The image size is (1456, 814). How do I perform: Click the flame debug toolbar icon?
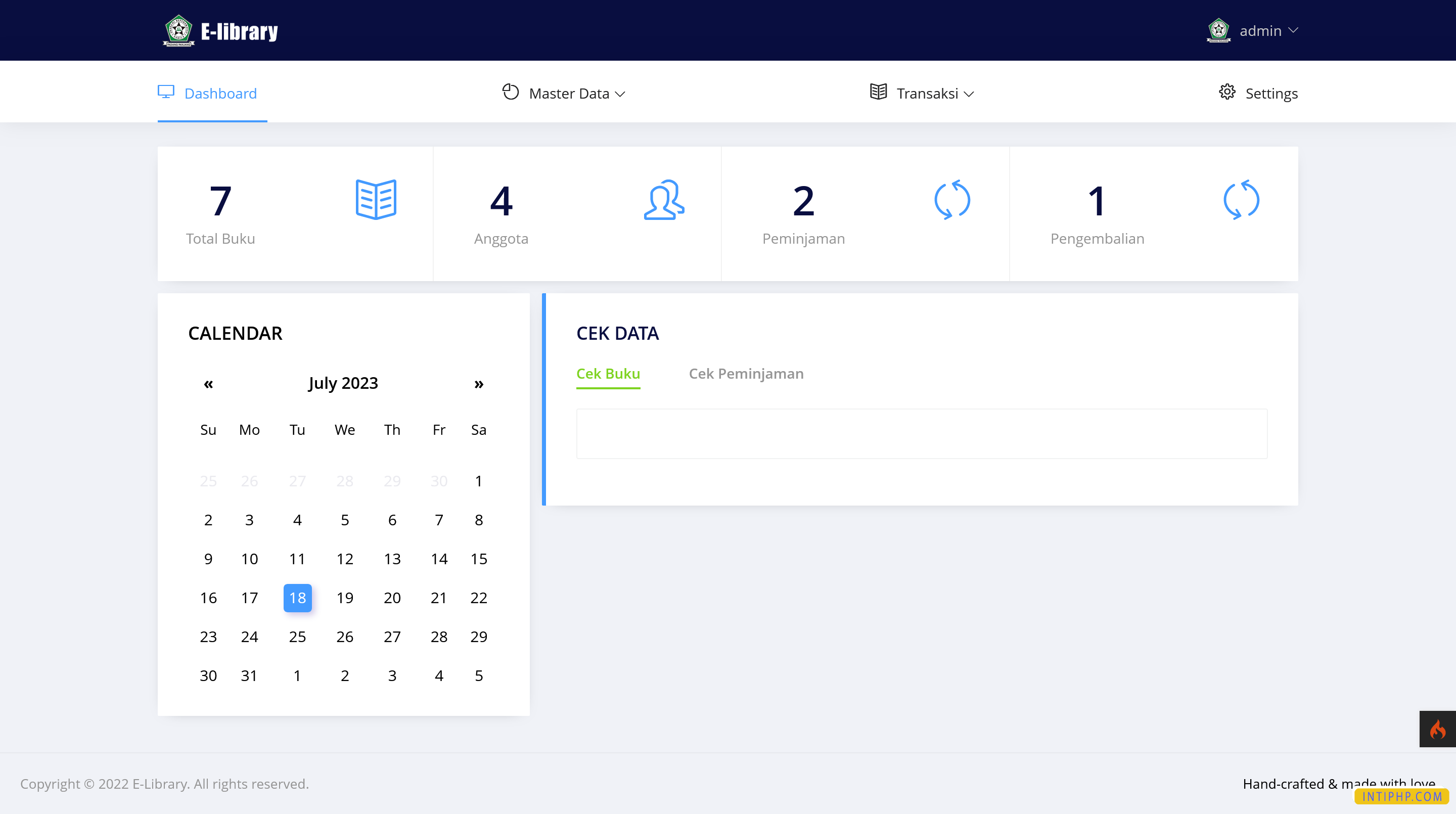click(1437, 729)
